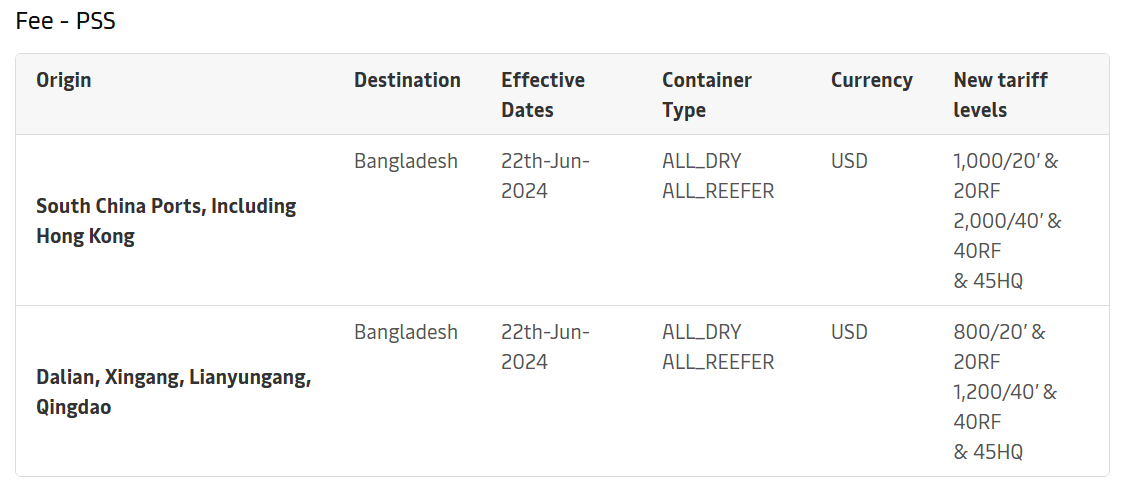Click the Dalian, Xingang, Lianyungang, Qingdao cell
This screenshot has height=491, width=1129.
(173, 392)
